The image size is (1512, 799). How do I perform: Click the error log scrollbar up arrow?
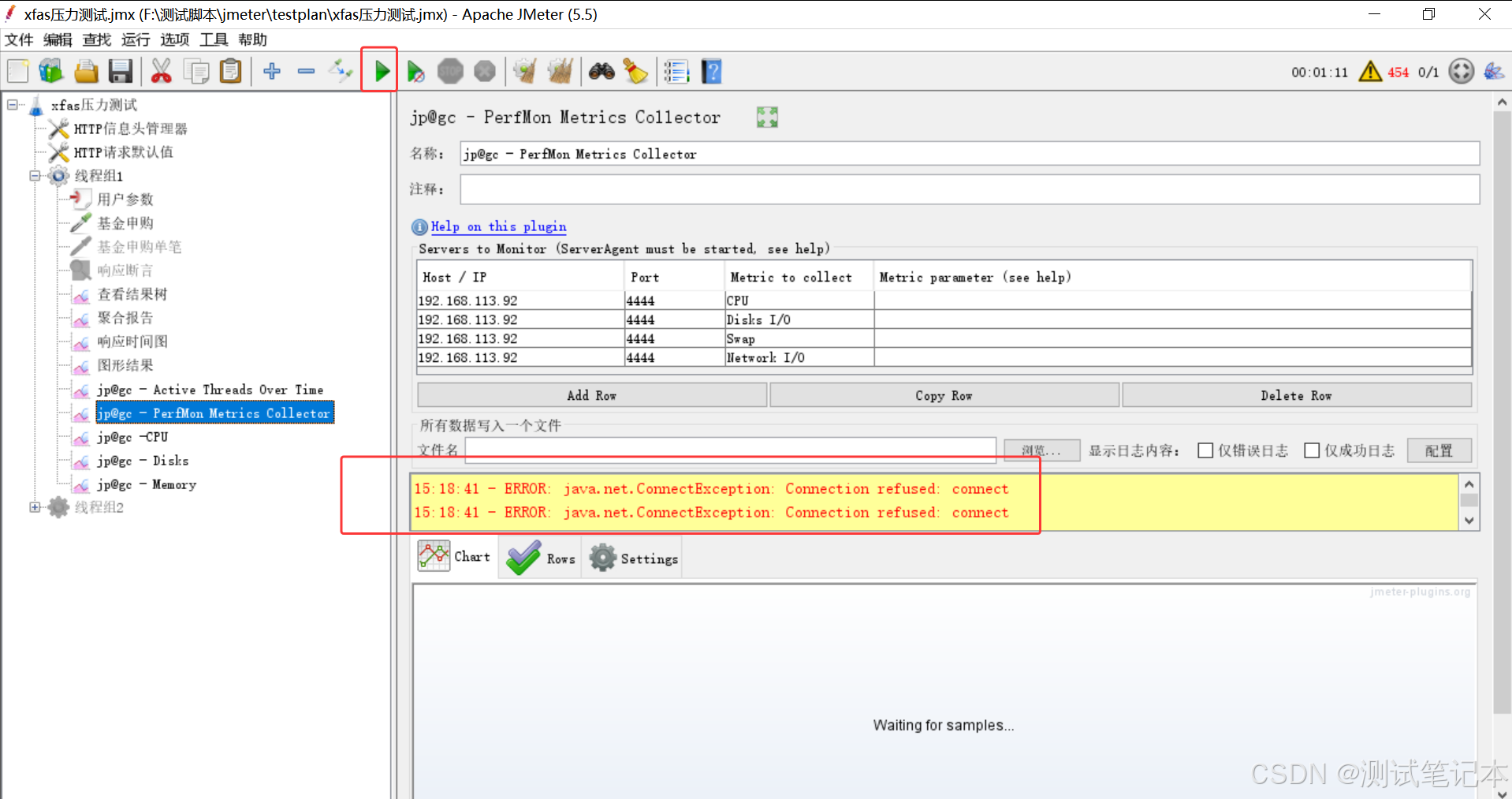pos(1469,484)
